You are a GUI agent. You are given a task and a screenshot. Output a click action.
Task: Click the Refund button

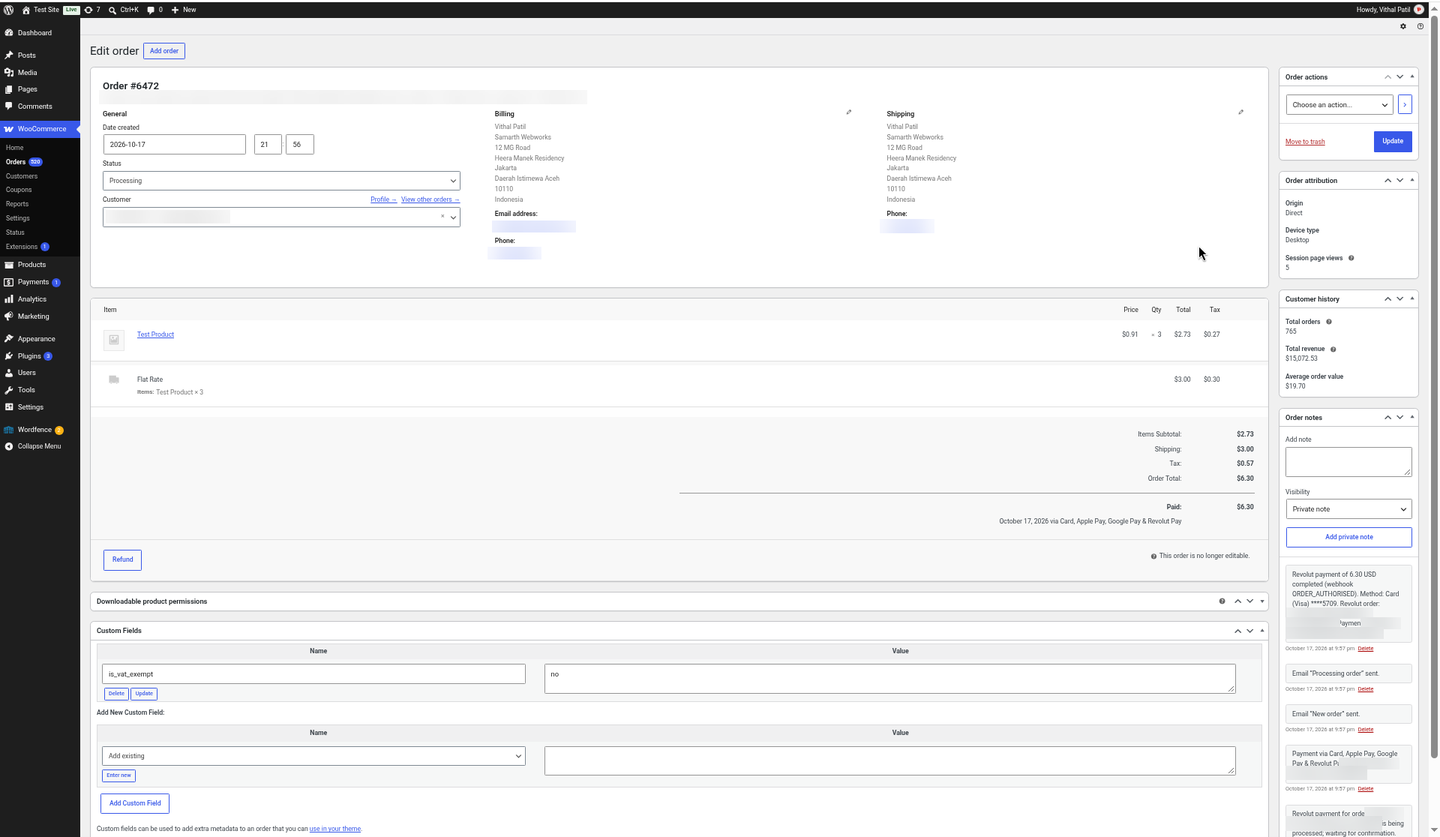(122, 560)
